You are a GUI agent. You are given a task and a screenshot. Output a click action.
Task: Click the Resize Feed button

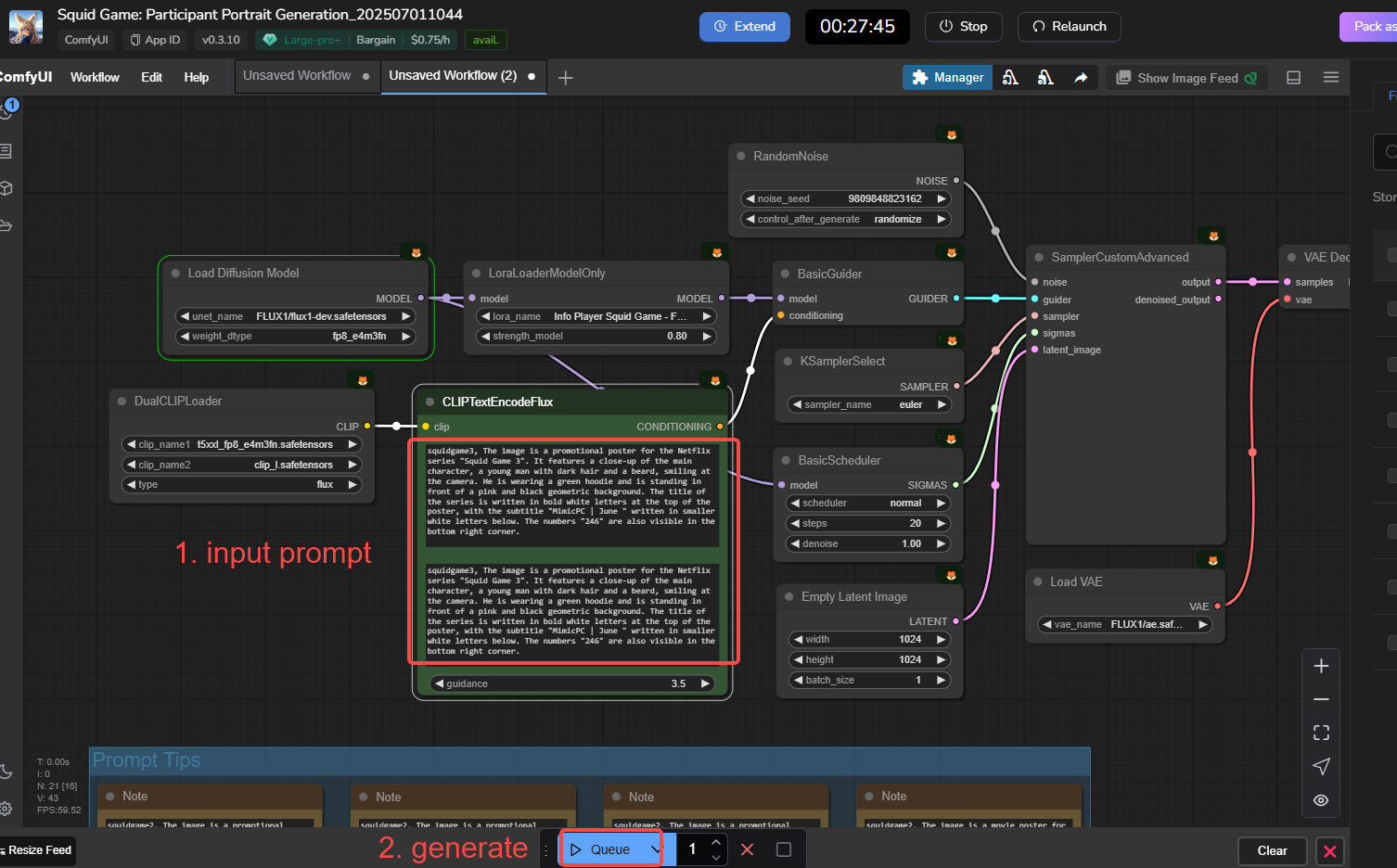pyautogui.click(x=37, y=850)
